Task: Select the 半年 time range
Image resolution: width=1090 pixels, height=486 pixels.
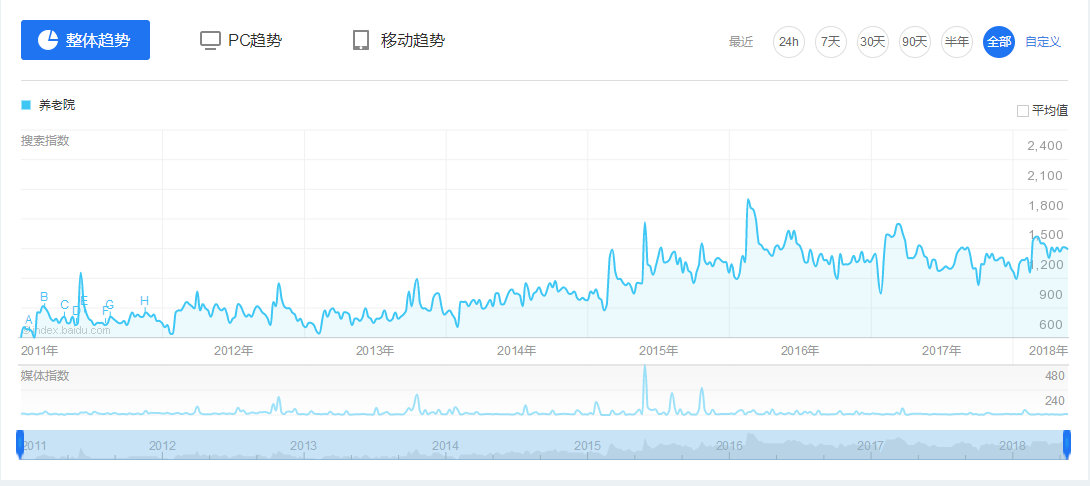Action: (957, 42)
